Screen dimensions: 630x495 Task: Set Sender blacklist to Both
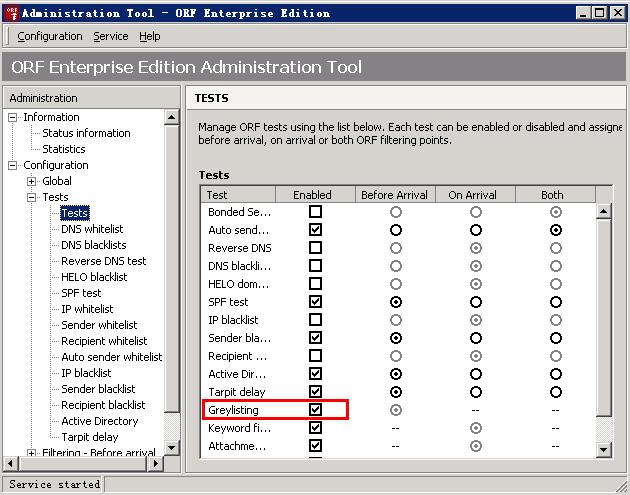555,338
